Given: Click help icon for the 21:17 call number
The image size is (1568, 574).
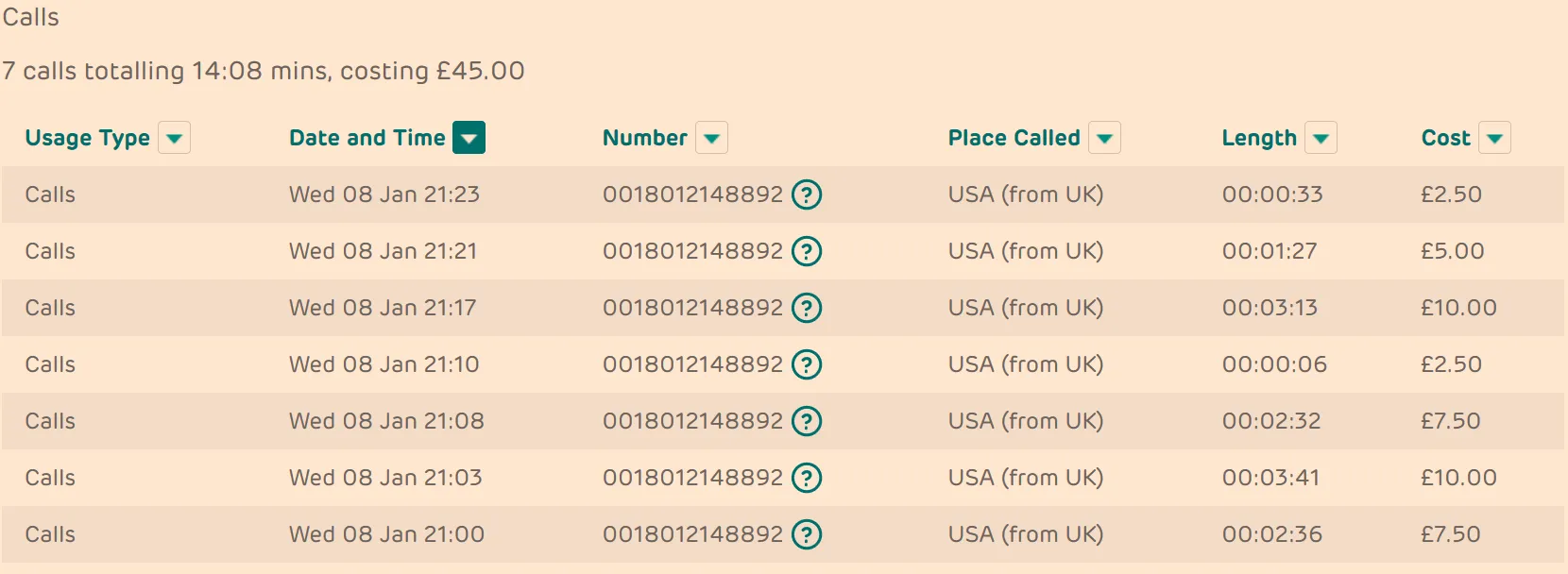Looking at the screenshot, I should point(806,308).
